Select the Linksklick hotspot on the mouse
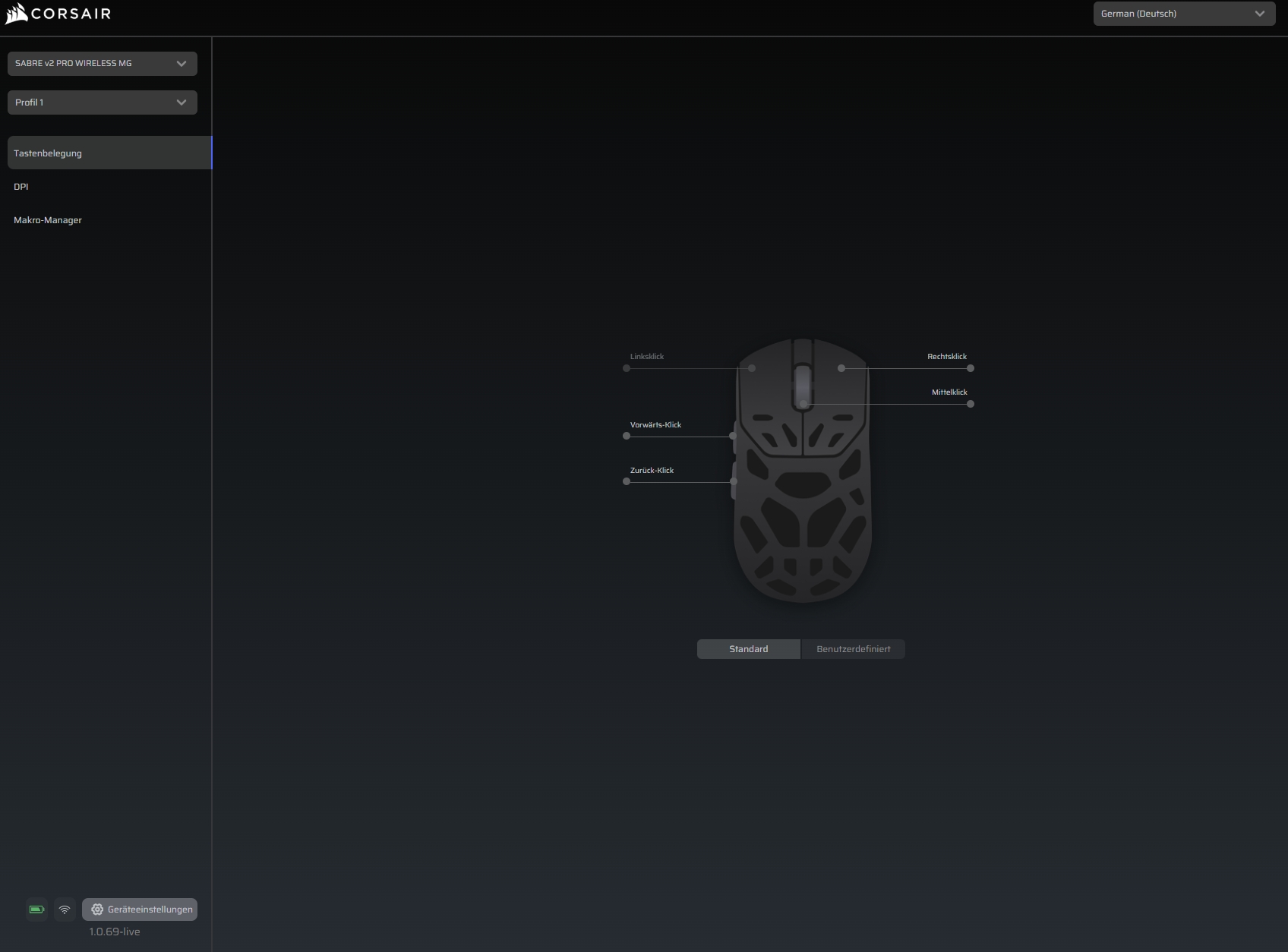The image size is (1288, 952). 752,368
